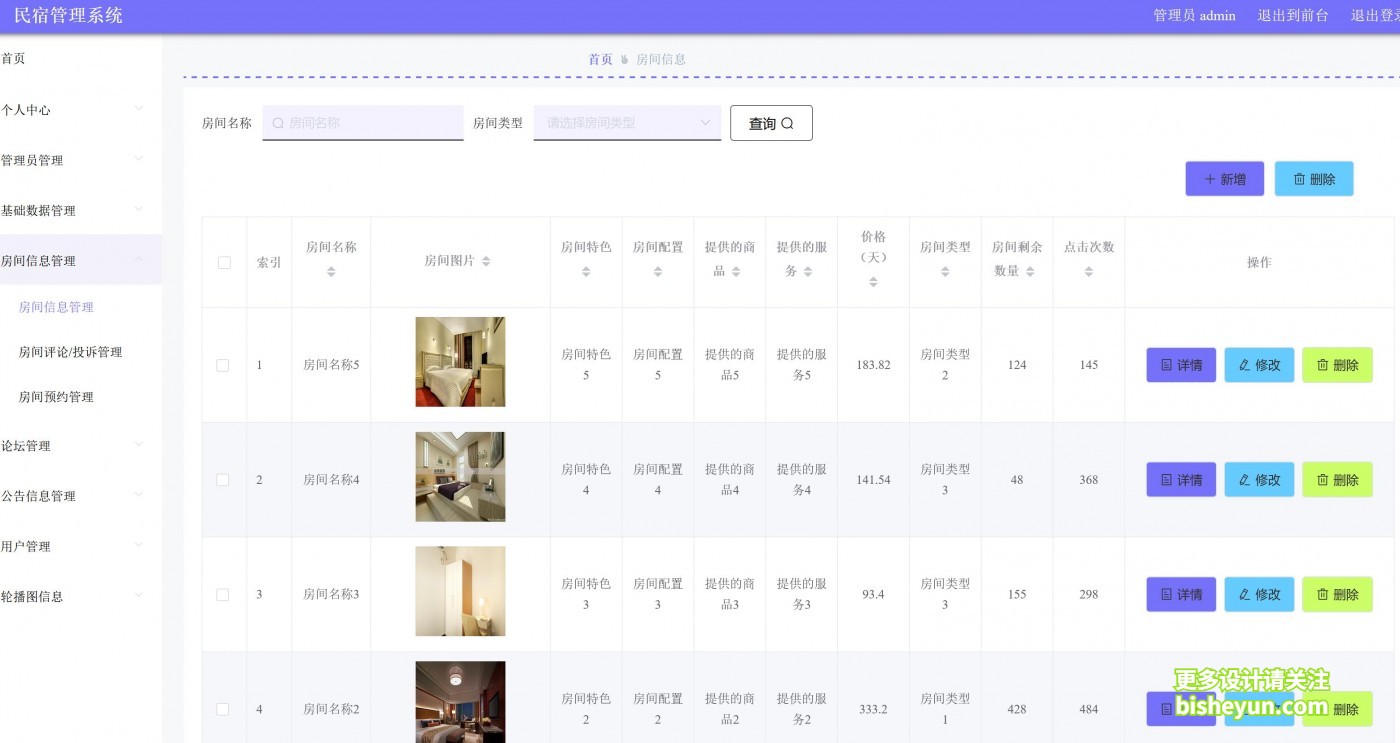Expand the 个人中心 sidebar menu

[70, 110]
